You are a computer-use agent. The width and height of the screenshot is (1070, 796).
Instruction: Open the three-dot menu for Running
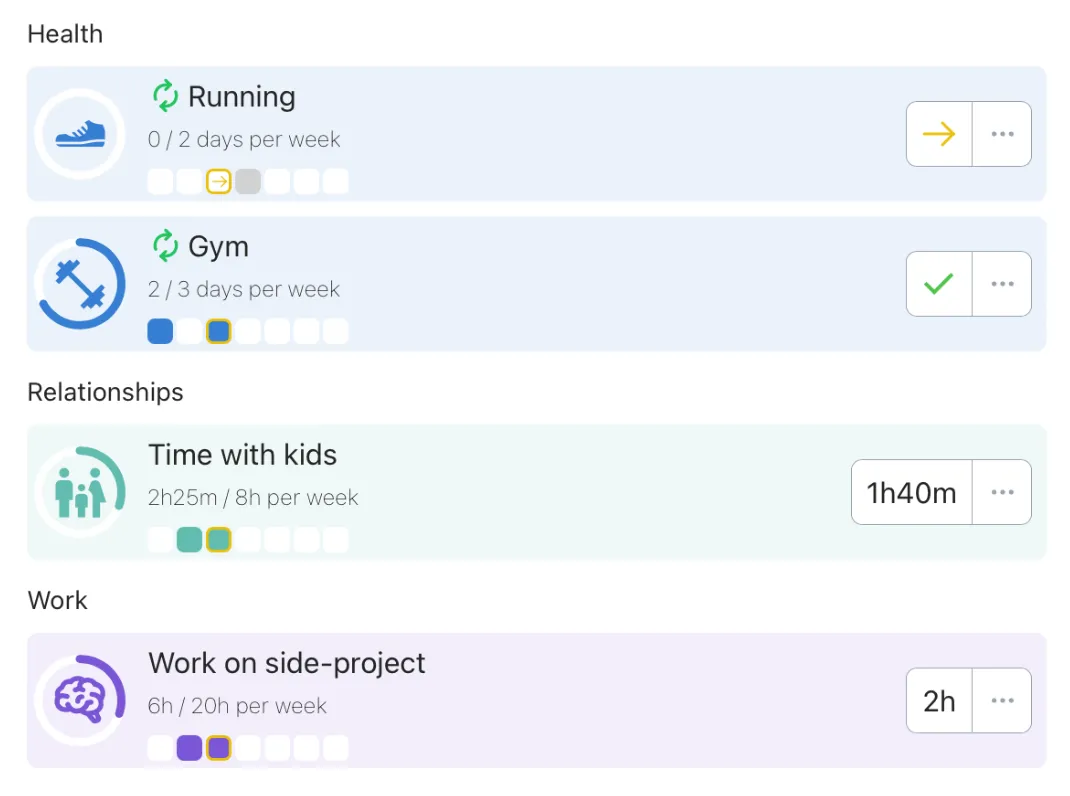click(1002, 134)
